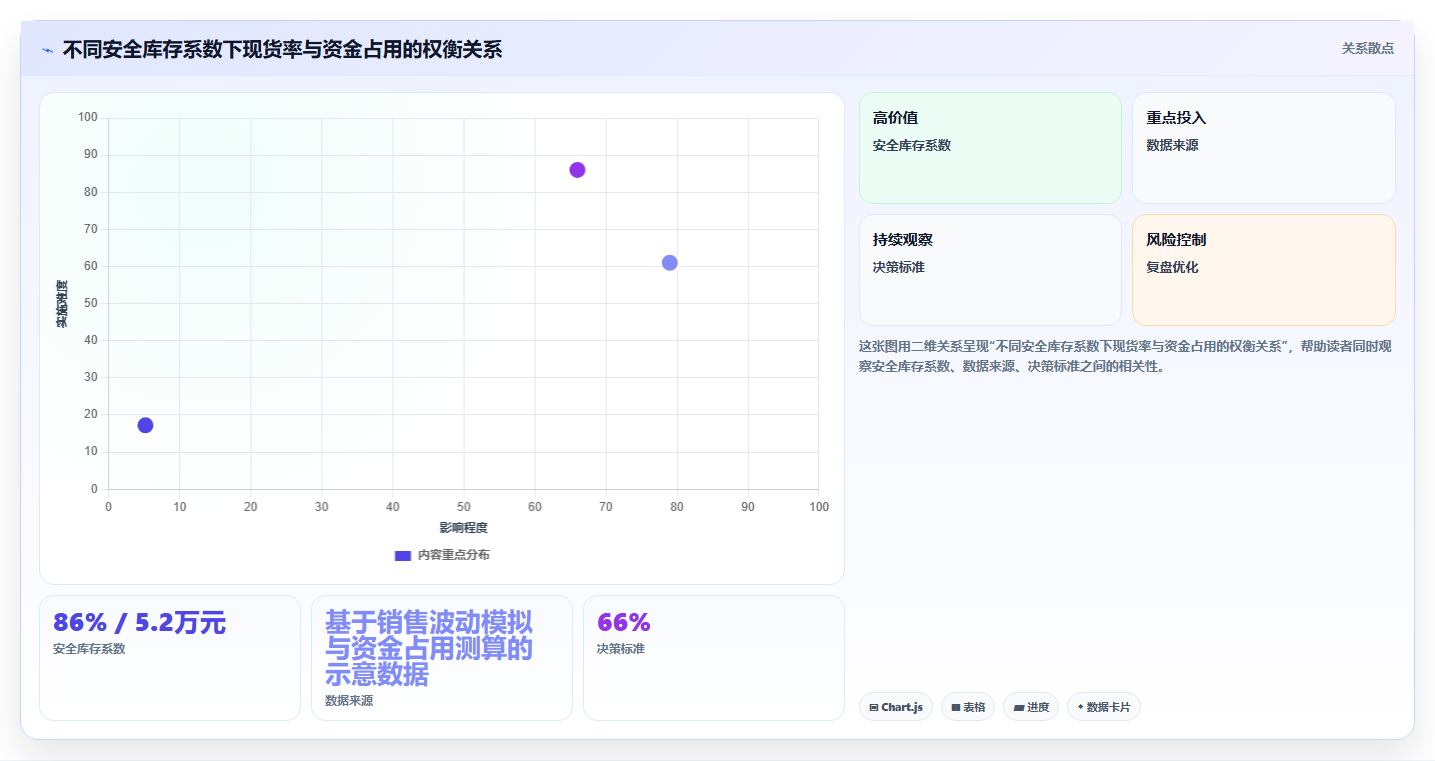This screenshot has height=761, width=1435.
Task: Click the 影响程度 x-axis title
Action: click(463, 527)
